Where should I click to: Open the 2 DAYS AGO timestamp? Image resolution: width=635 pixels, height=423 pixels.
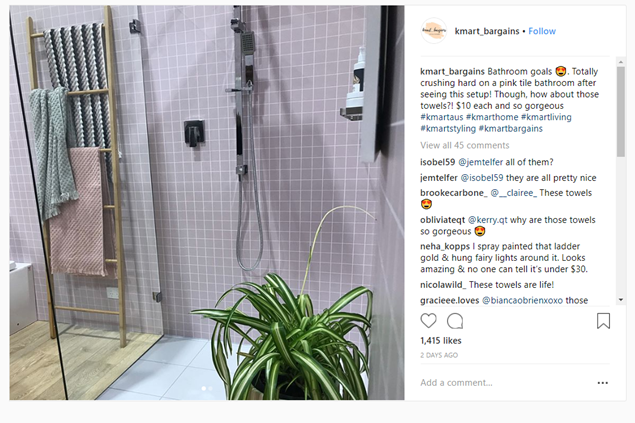pyautogui.click(x=439, y=355)
